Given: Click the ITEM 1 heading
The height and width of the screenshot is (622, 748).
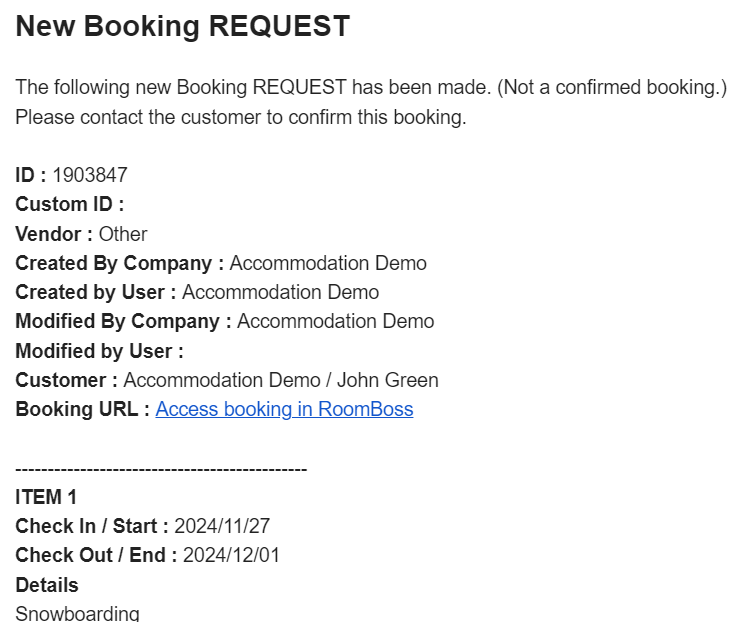Looking at the screenshot, I should coord(46,497).
